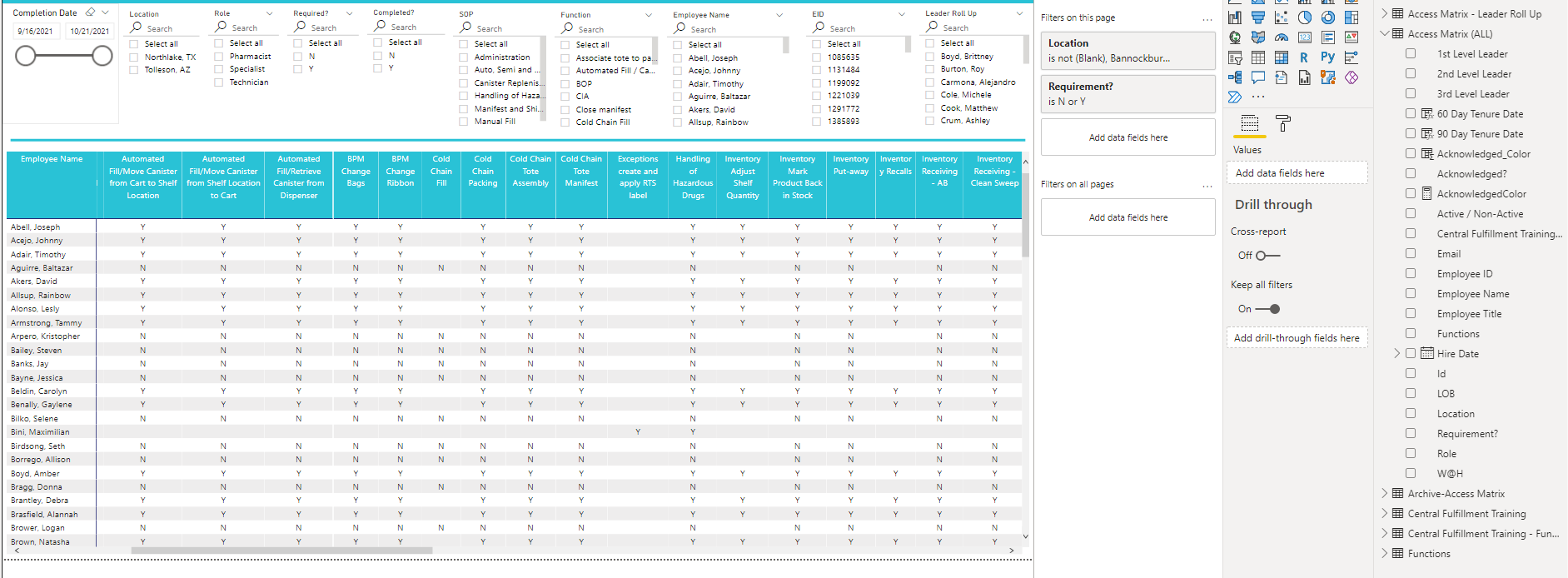The image size is (1568, 578).
Task: Select the Pie chart visual
Action: click(x=1305, y=17)
